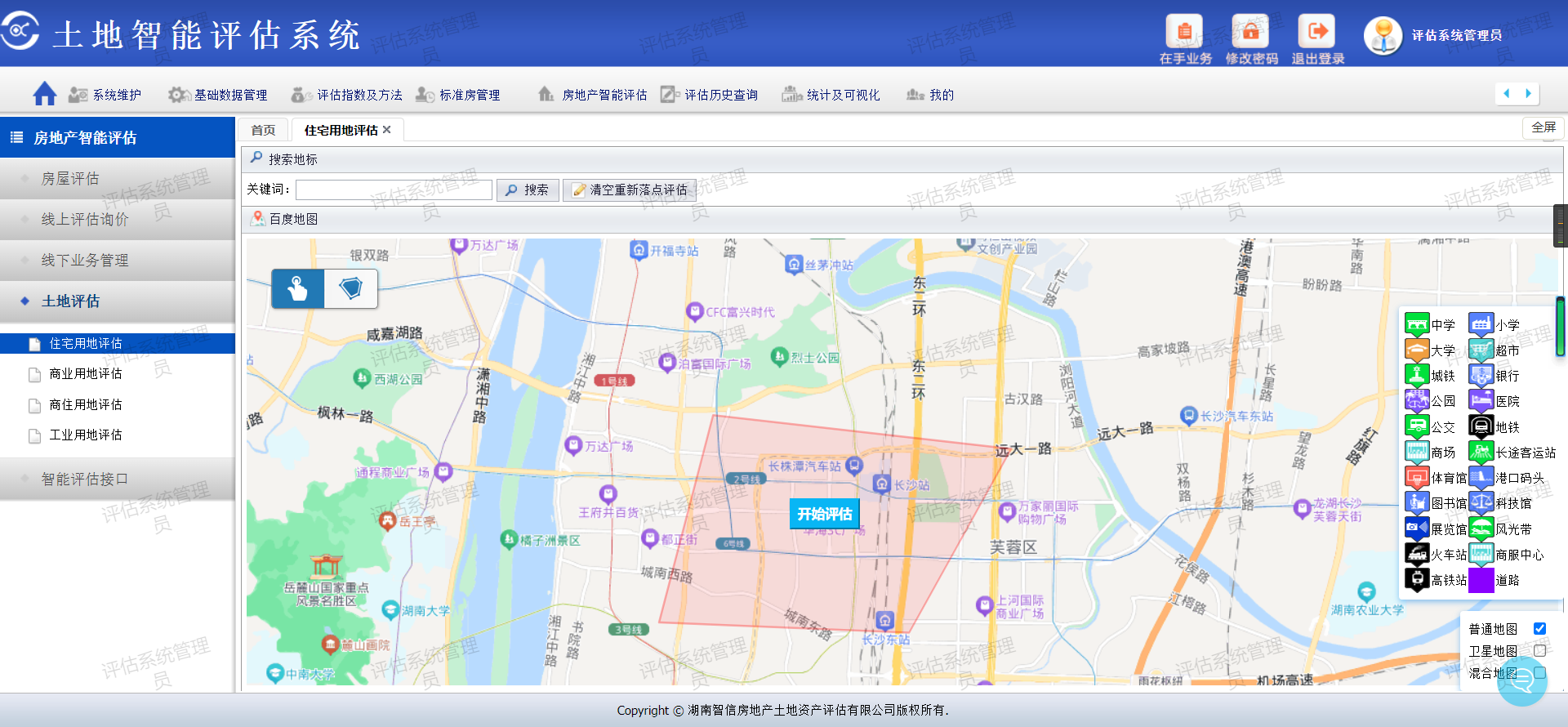Image resolution: width=1568 pixels, height=727 pixels.
Task: Click the 公交 legend icon
Action: point(1417,426)
